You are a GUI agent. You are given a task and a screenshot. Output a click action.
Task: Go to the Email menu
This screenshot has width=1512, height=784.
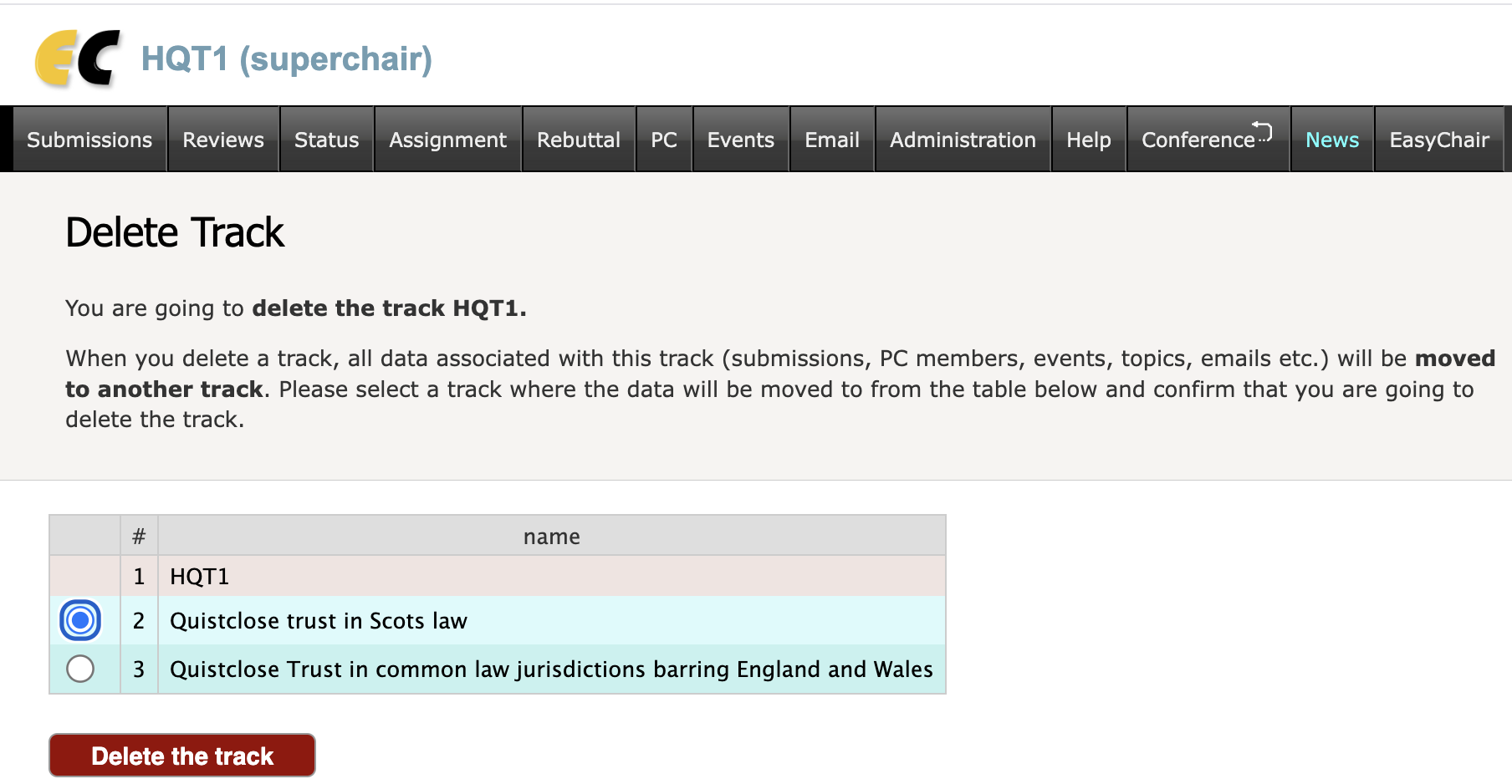(831, 140)
